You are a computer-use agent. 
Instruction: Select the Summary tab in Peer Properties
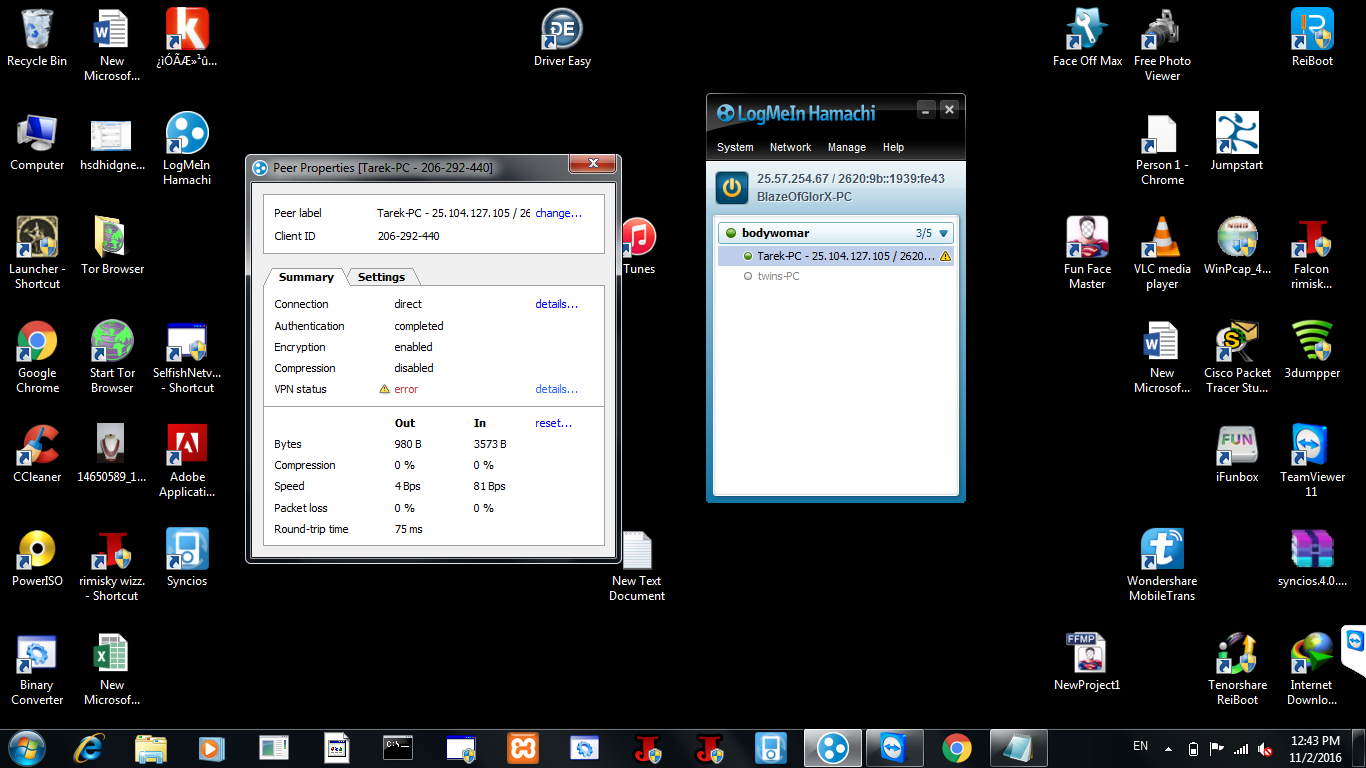(x=306, y=277)
